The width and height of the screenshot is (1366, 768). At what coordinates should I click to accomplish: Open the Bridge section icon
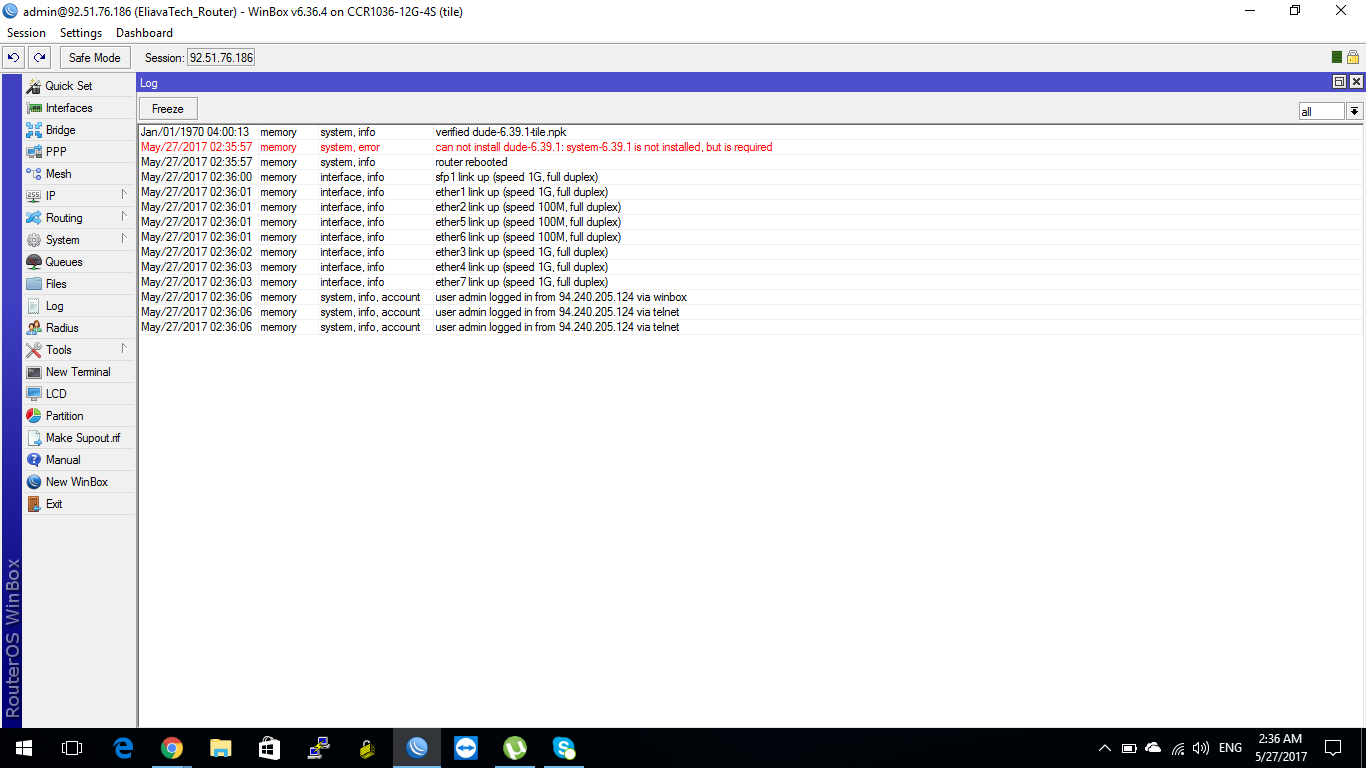(34, 130)
